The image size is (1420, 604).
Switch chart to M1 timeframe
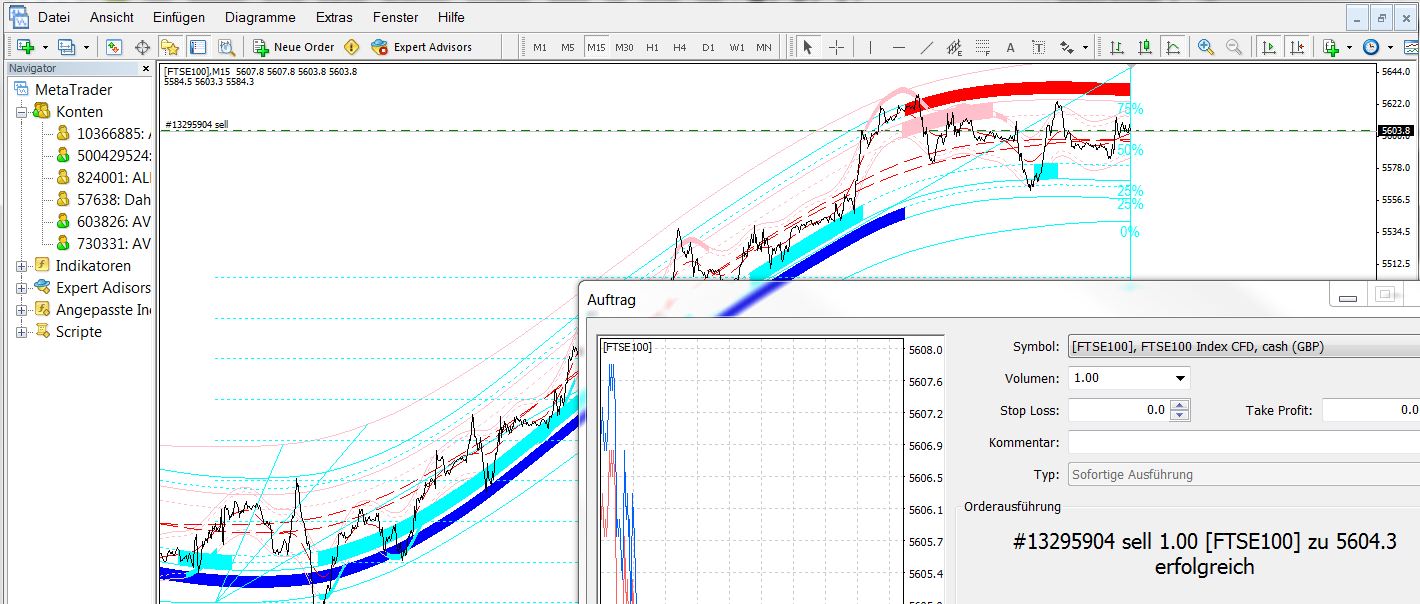coord(540,47)
